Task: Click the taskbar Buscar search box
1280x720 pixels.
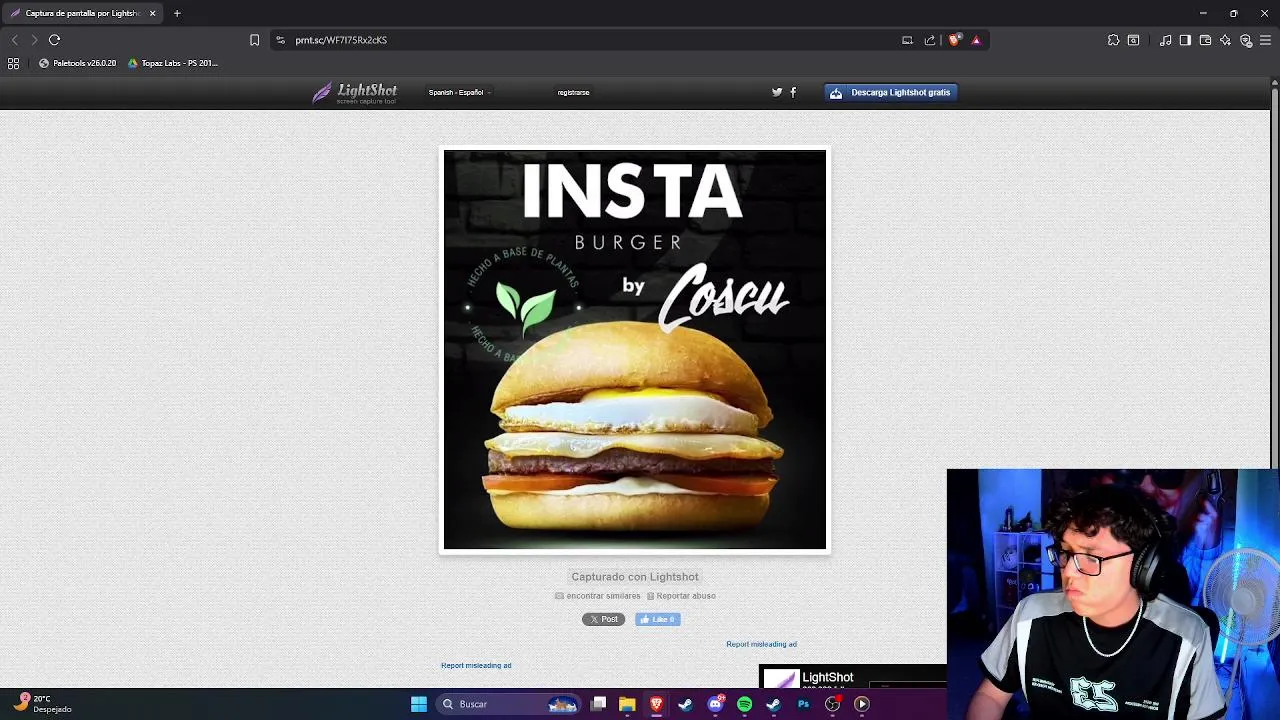Action: 508,704
